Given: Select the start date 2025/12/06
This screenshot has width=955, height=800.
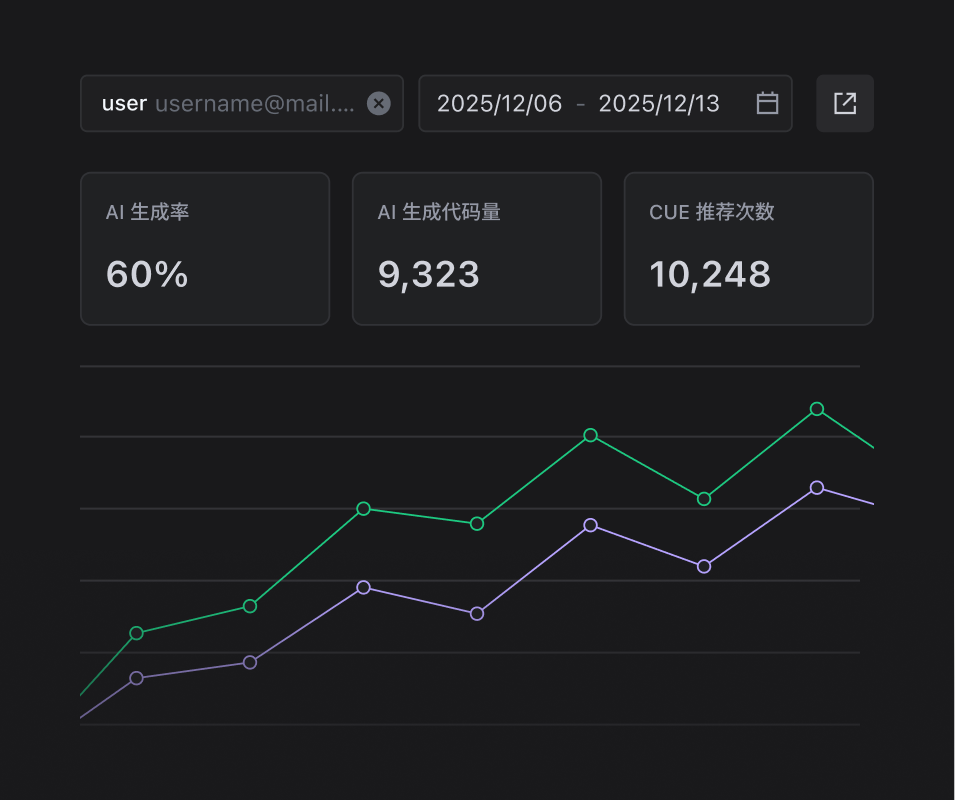Looking at the screenshot, I should click(499, 103).
